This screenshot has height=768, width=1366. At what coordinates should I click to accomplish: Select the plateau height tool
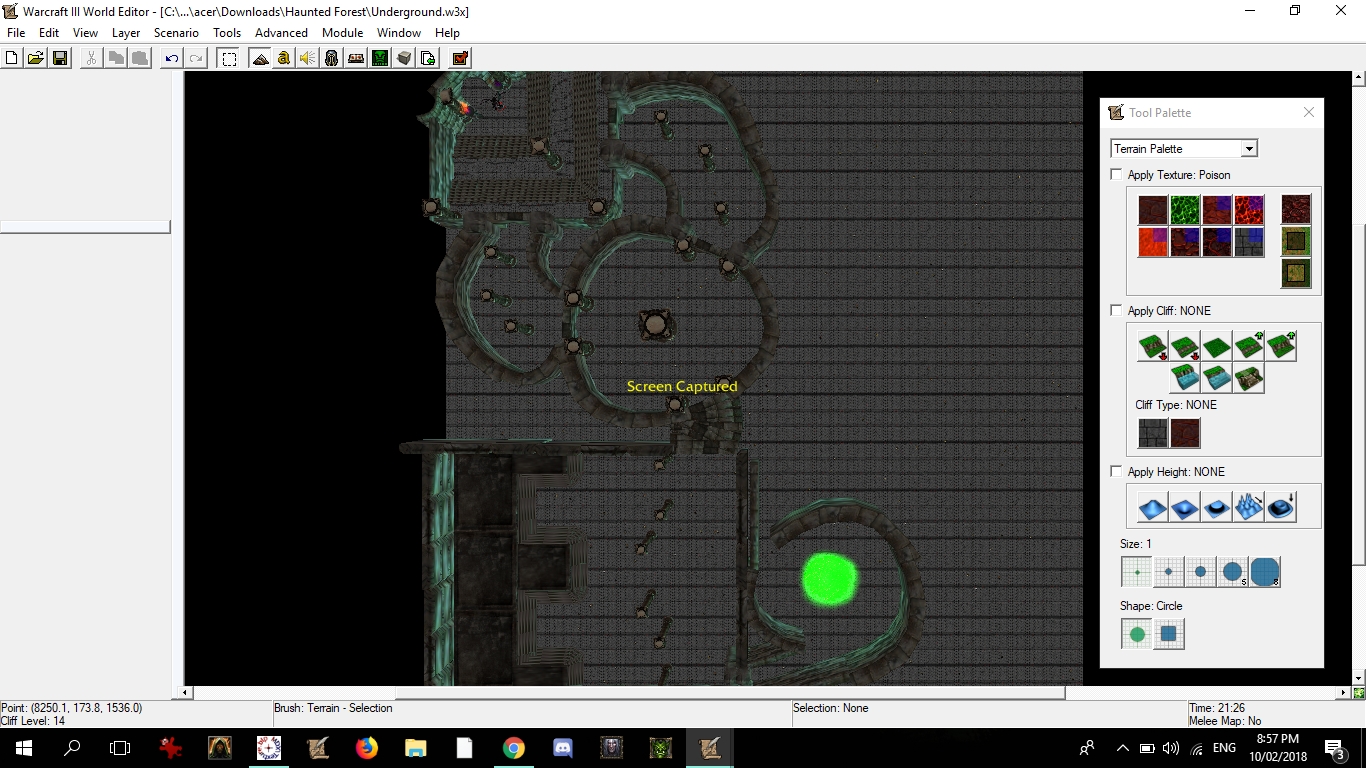pos(1217,507)
